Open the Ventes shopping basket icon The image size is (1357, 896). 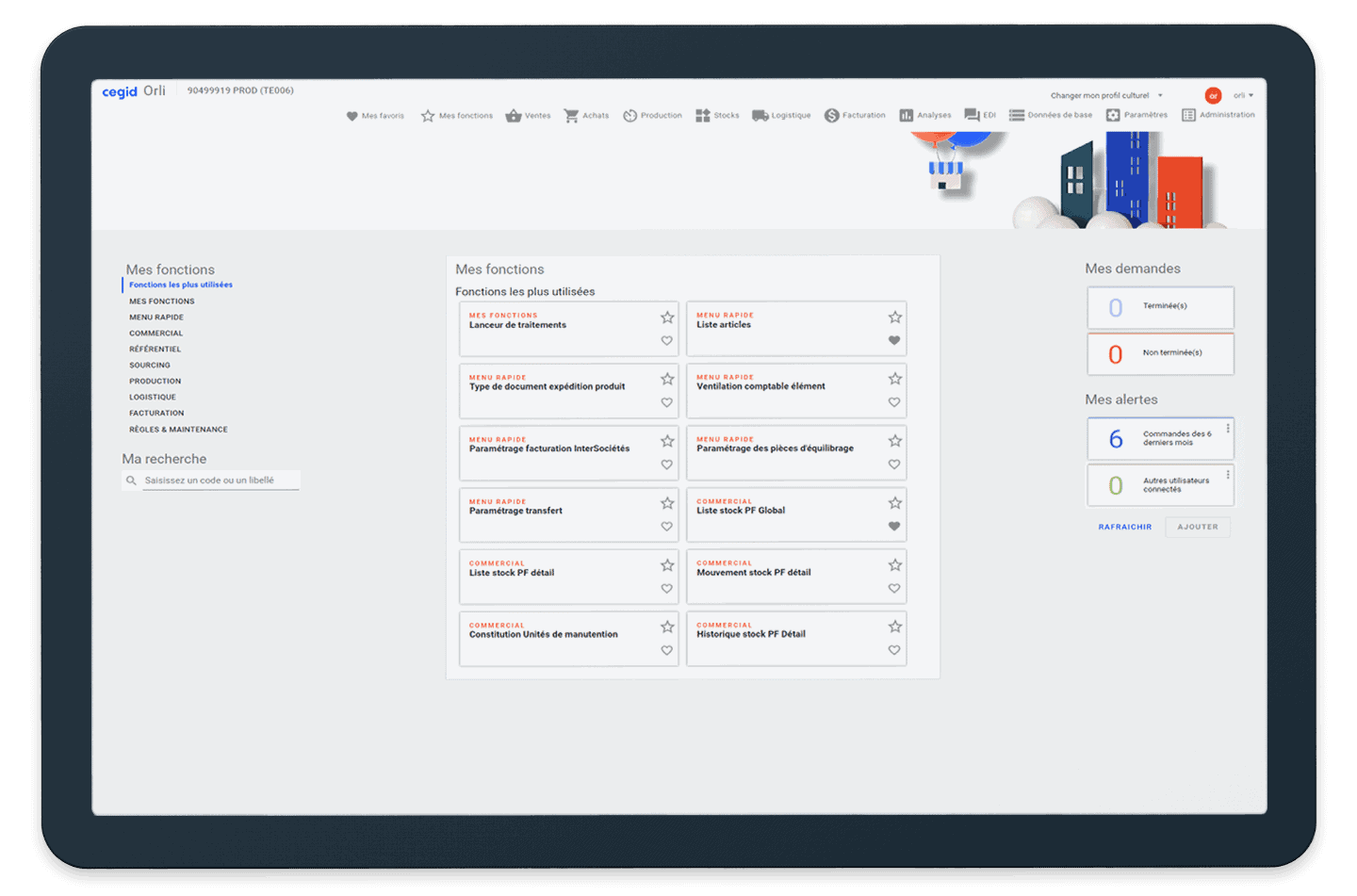pyautogui.click(x=514, y=116)
